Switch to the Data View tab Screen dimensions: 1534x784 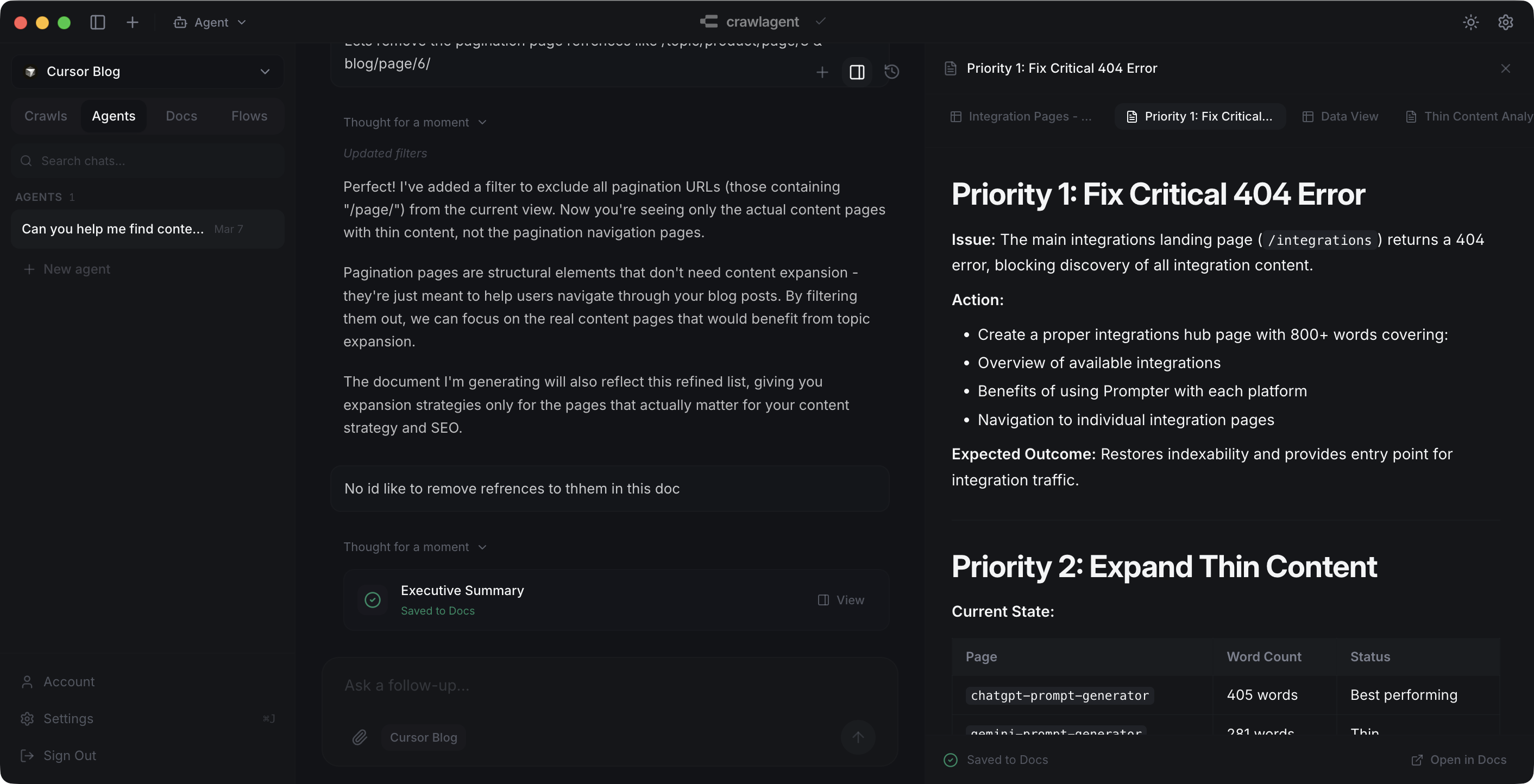click(1341, 116)
